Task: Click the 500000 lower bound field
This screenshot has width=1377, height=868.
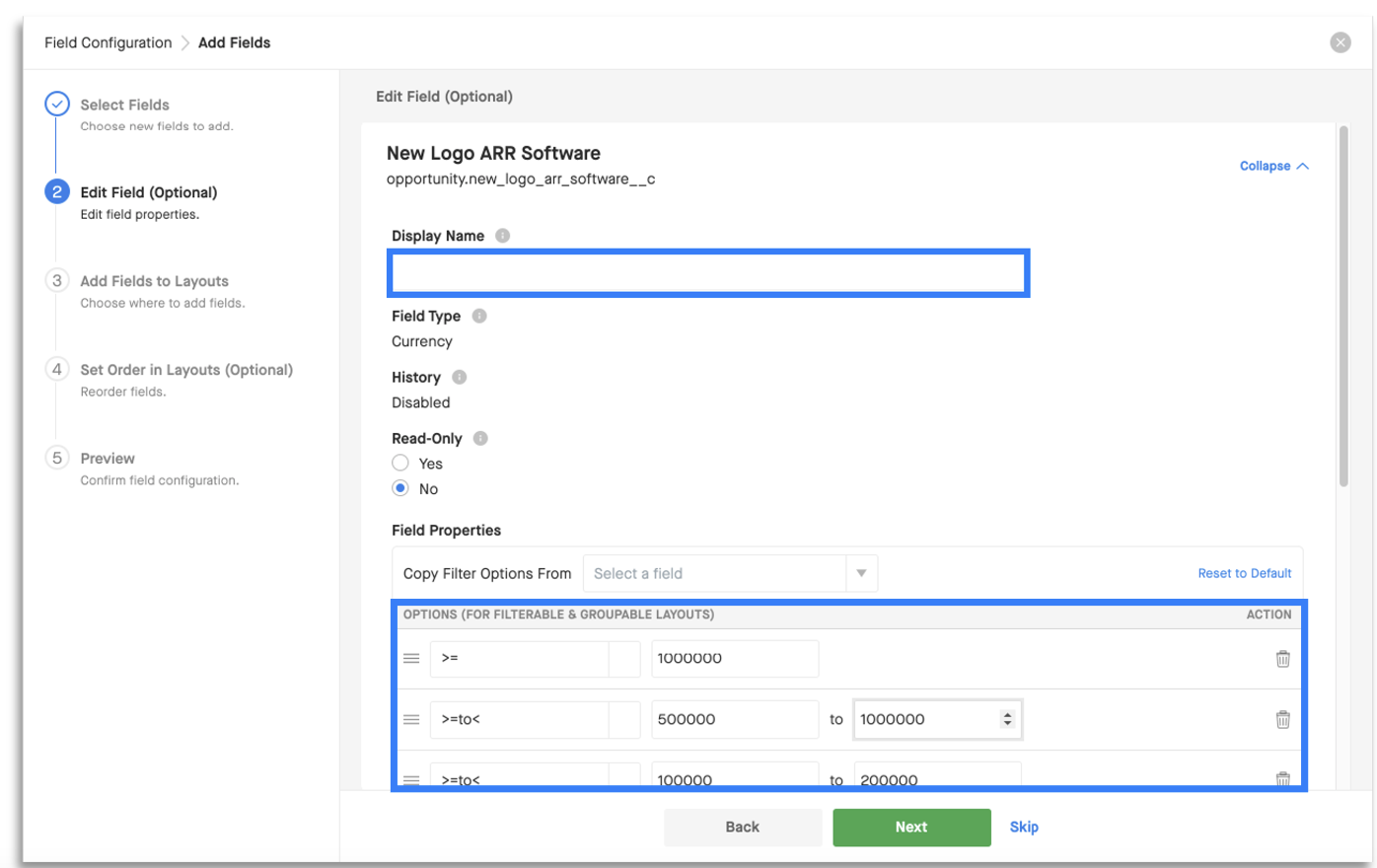Action: [x=735, y=720]
